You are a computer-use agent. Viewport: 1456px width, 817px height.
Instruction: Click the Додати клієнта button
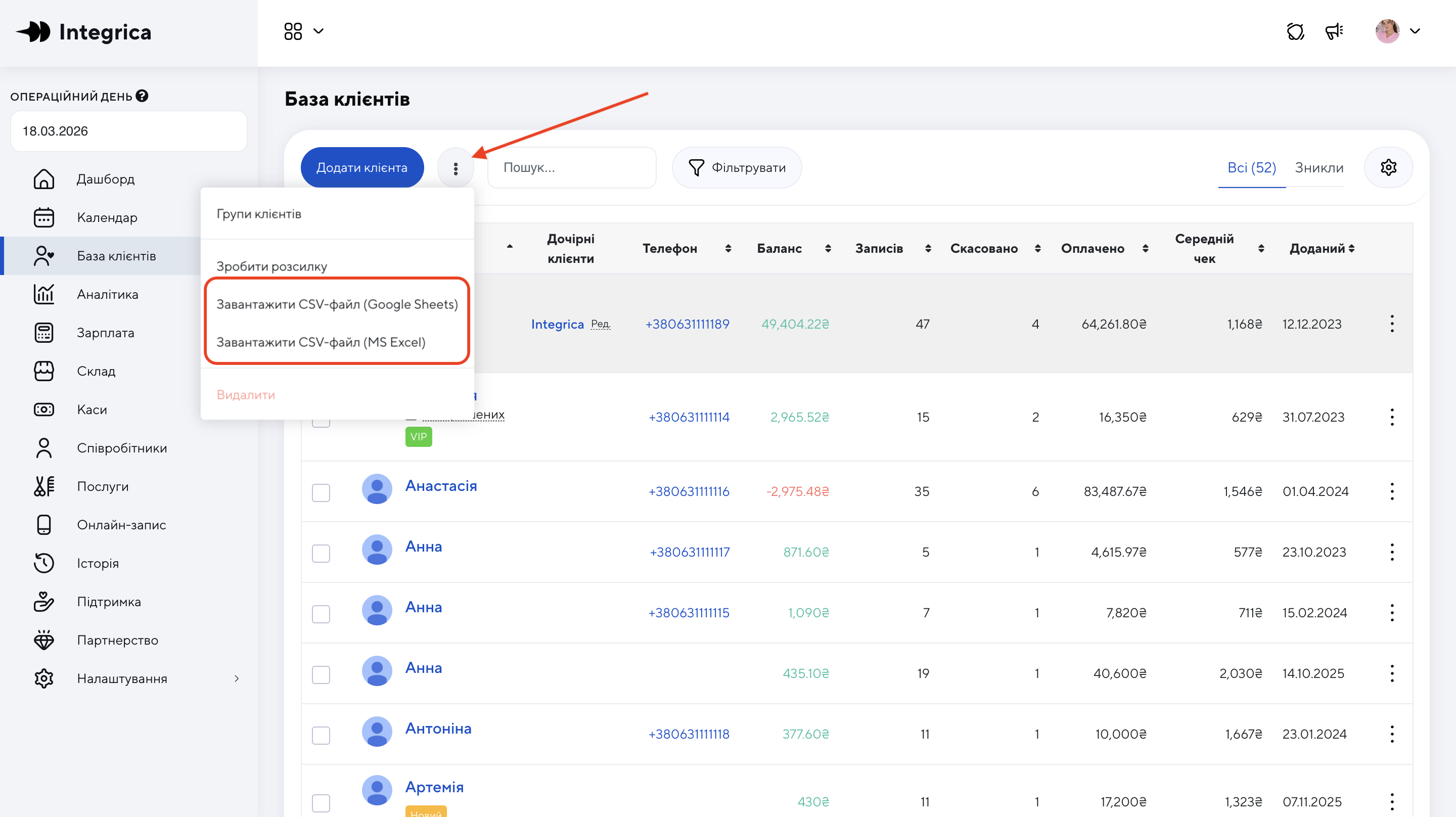tap(362, 168)
